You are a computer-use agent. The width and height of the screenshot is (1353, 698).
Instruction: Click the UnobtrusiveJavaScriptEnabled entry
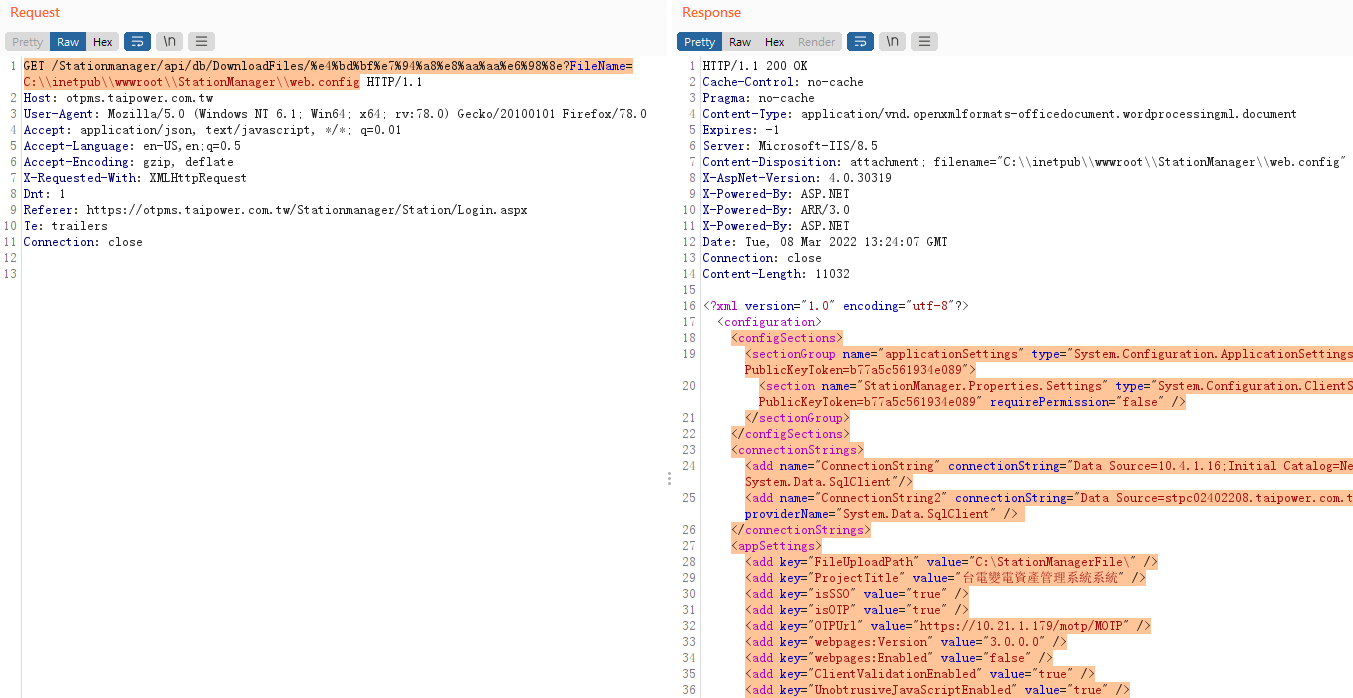pyautogui.click(x=937, y=690)
